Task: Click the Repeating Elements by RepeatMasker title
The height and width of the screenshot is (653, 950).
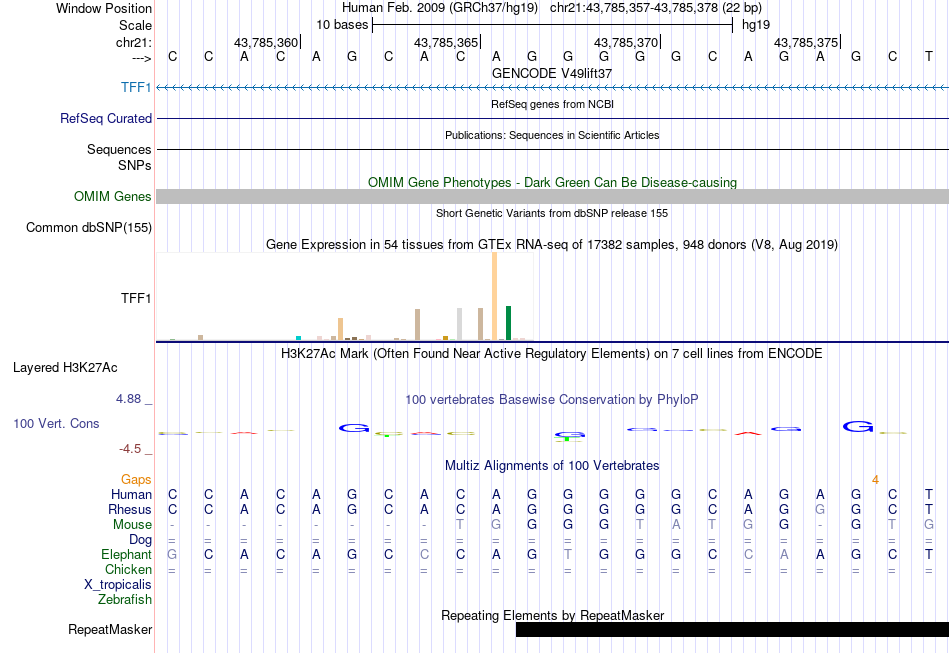Action: point(552,615)
